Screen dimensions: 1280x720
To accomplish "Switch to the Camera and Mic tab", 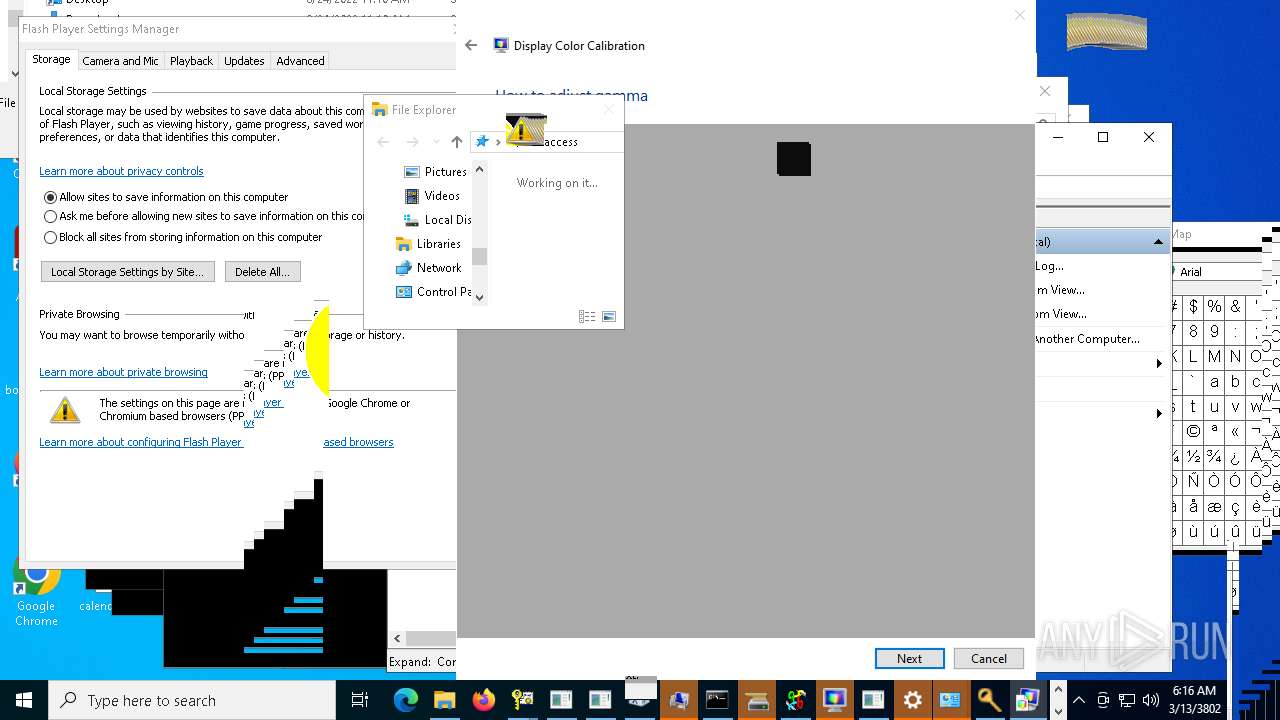I will tap(120, 61).
